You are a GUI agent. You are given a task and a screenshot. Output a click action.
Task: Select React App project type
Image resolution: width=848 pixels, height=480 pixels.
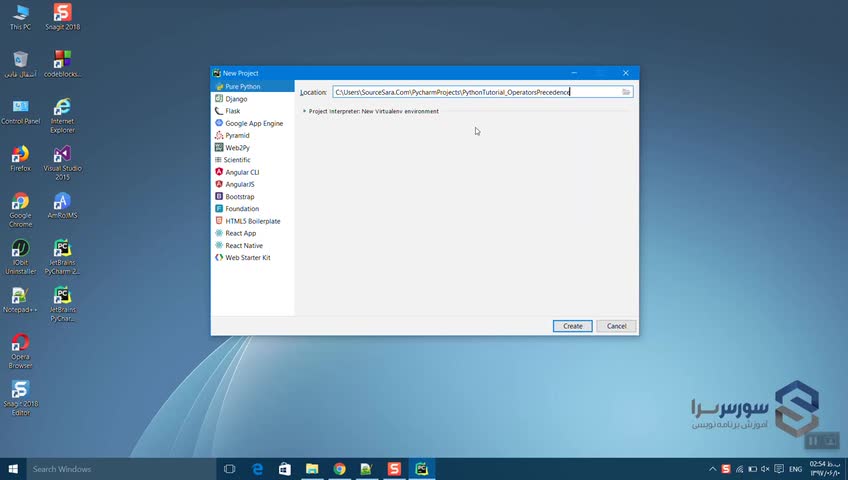[x=240, y=233]
